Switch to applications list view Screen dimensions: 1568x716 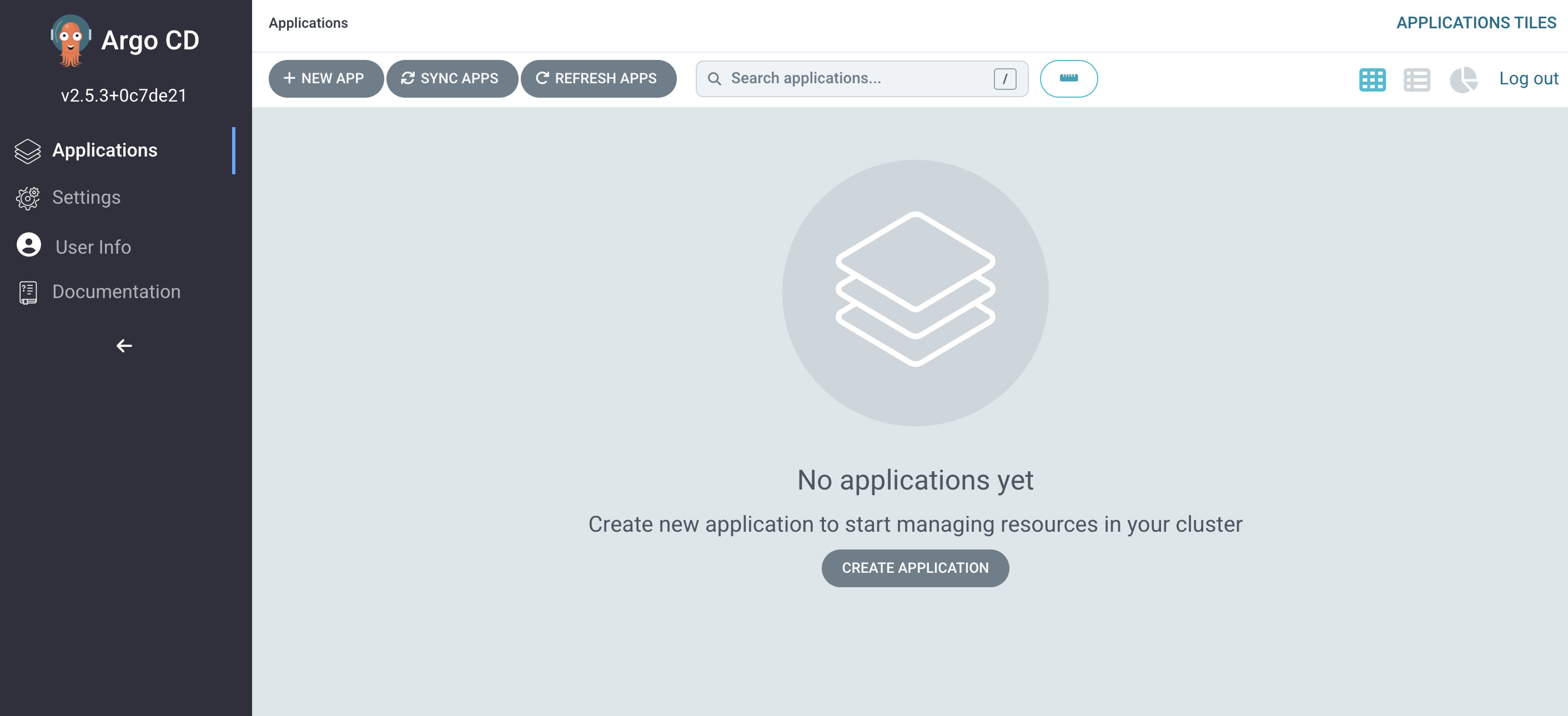[1416, 79]
